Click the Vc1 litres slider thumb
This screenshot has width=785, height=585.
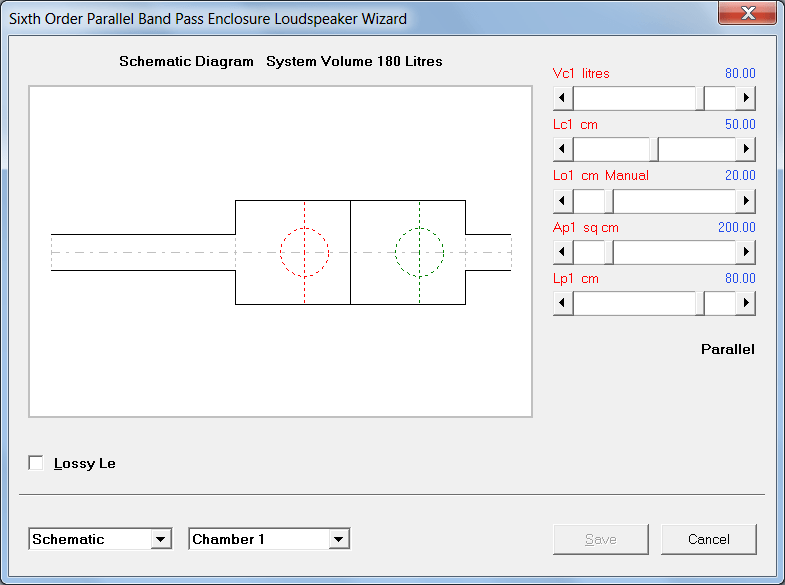(x=700, y=98)
